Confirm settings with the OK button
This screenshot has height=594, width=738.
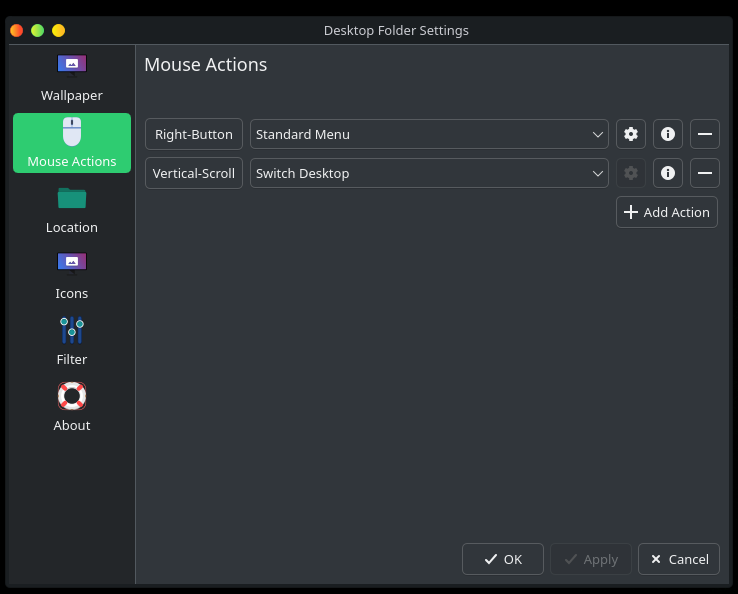[502, 559]
